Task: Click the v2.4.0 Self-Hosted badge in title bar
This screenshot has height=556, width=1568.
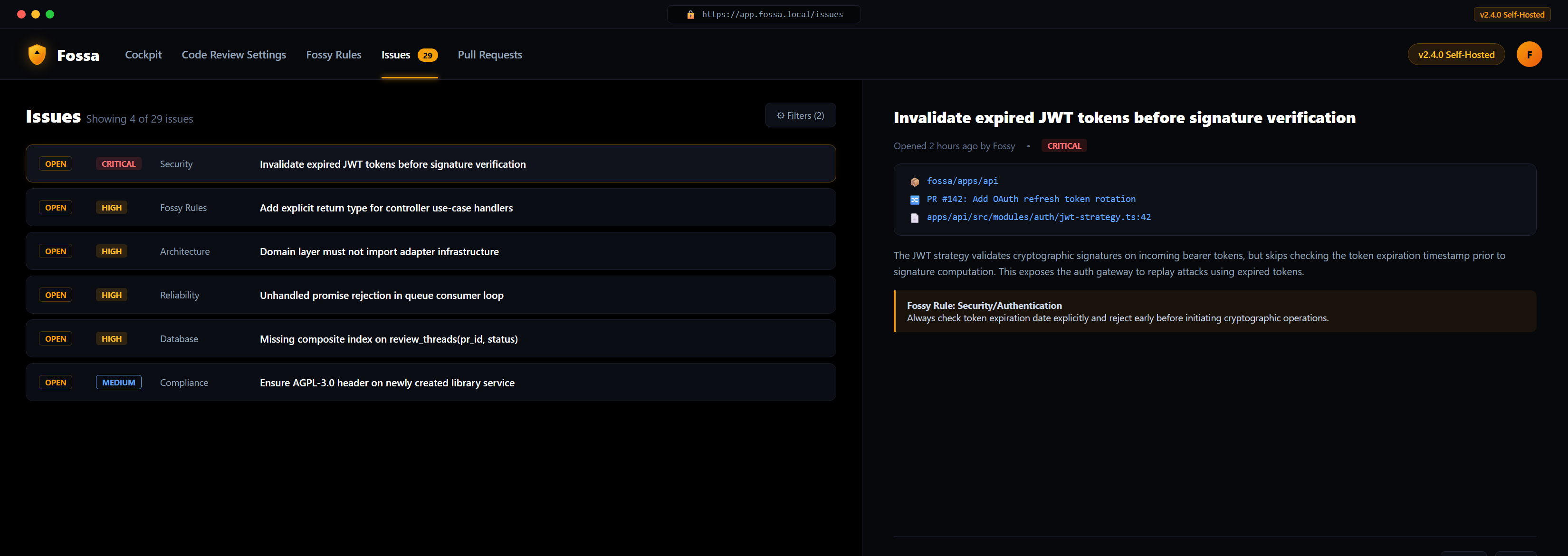Action: (1511, 15)
